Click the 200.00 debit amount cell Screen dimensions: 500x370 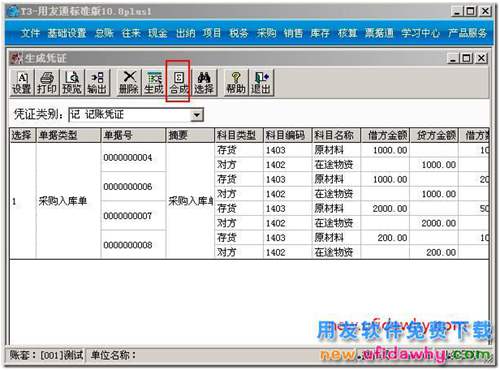point(385,238)
